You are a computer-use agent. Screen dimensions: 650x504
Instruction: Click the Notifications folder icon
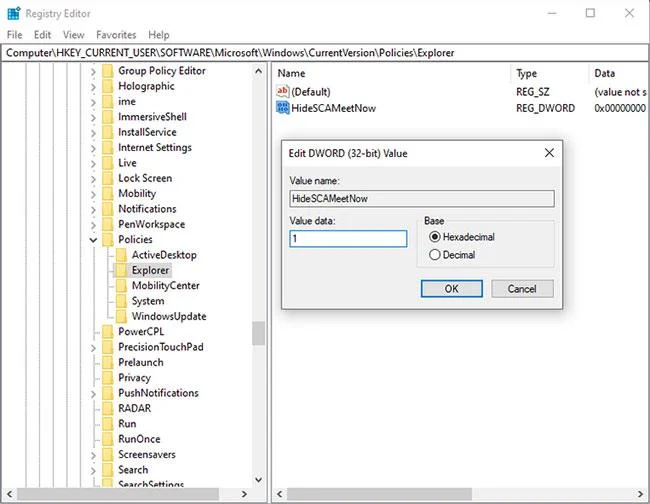(108, 209)
